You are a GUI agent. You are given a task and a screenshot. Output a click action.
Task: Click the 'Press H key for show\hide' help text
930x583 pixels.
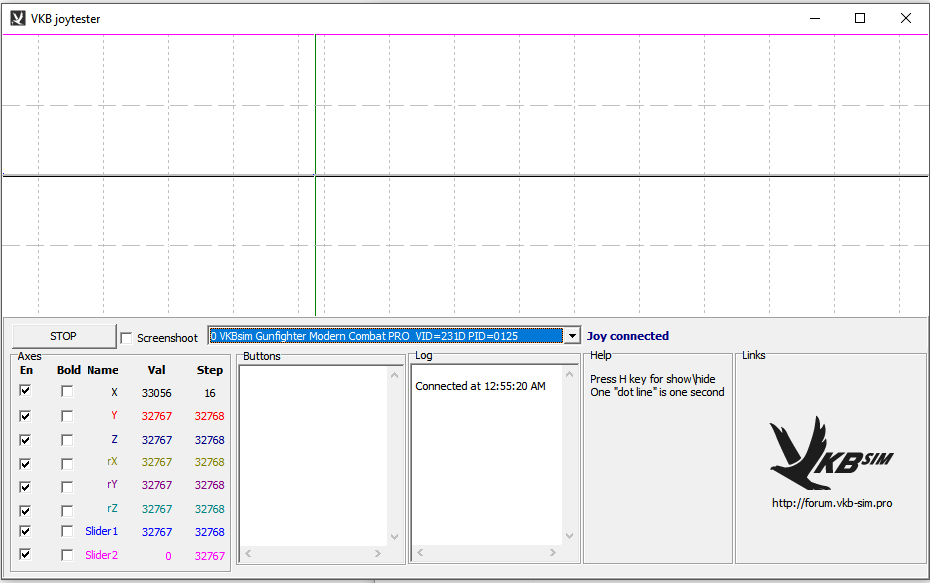pyautogui.click(x=652, y=379)
